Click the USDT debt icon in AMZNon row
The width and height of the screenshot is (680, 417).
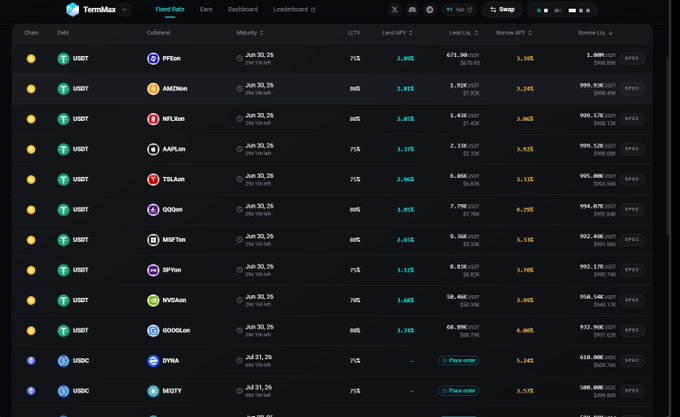pos(63,89)
